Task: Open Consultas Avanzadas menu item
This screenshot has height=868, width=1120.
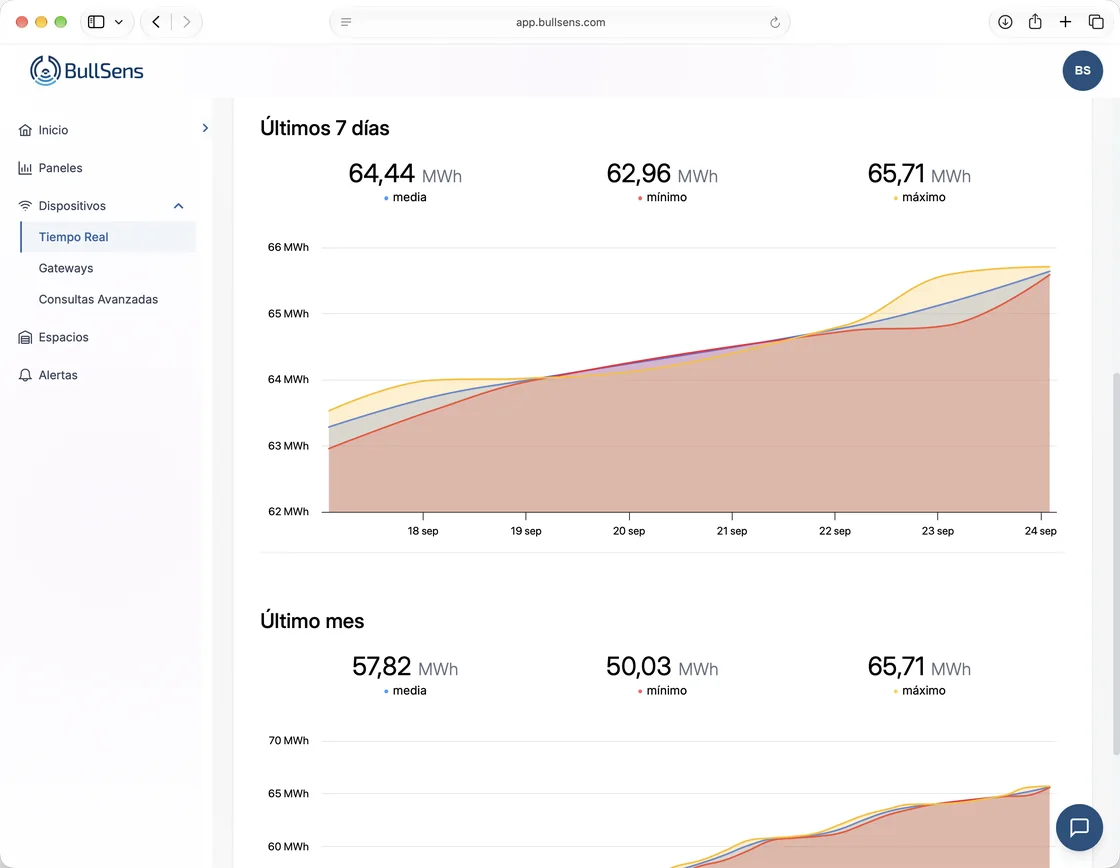Action: coord(98,299)
